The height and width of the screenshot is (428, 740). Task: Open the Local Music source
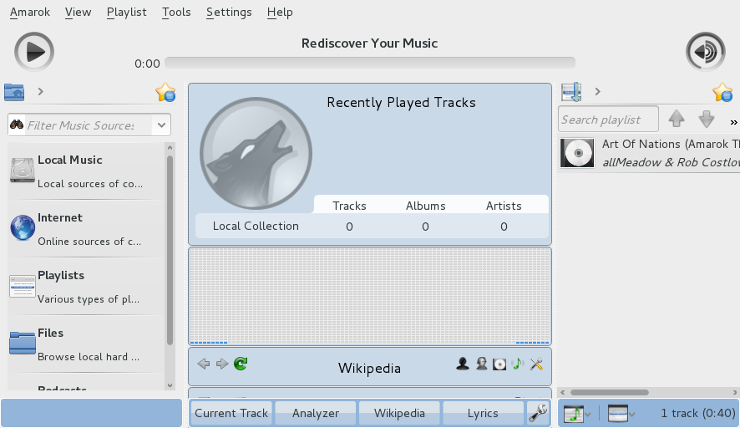86,171
